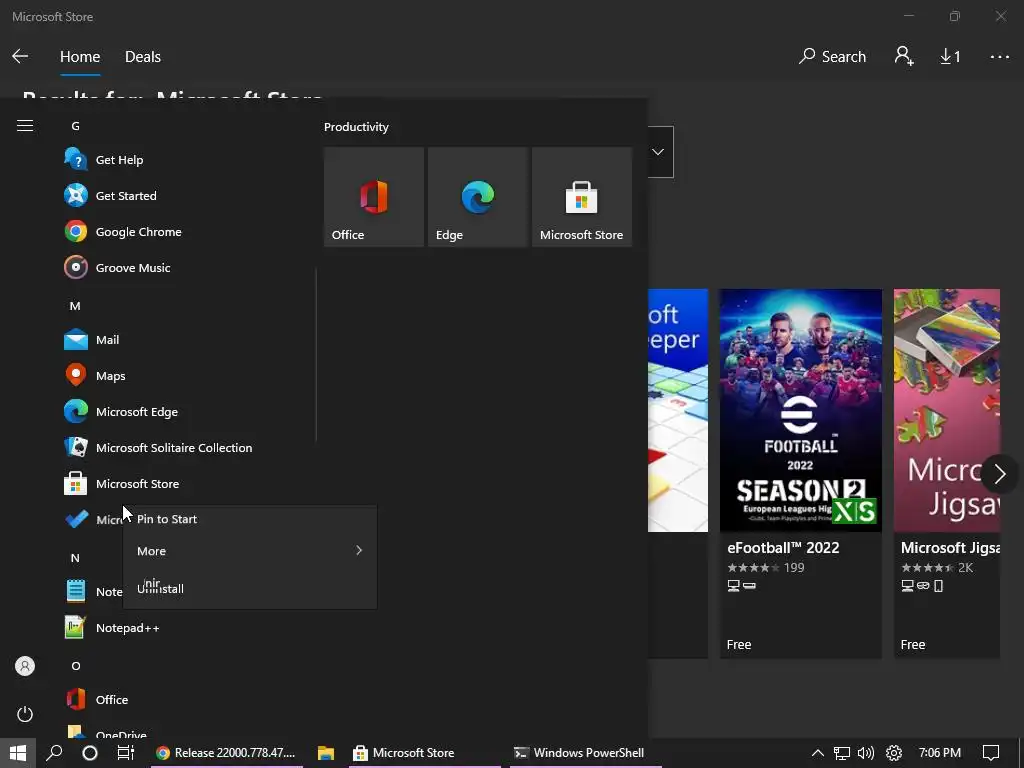The height and width of the screenshot is (768, 1024).
Task: Jump to letter O in app list
Action: pos(76,665)
